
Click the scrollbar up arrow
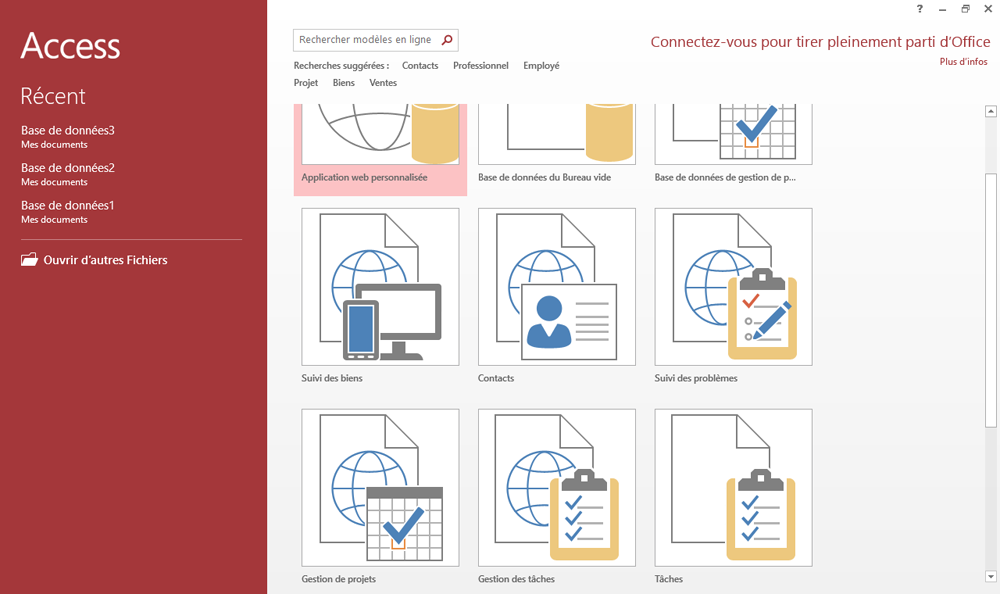coord(990,111)
